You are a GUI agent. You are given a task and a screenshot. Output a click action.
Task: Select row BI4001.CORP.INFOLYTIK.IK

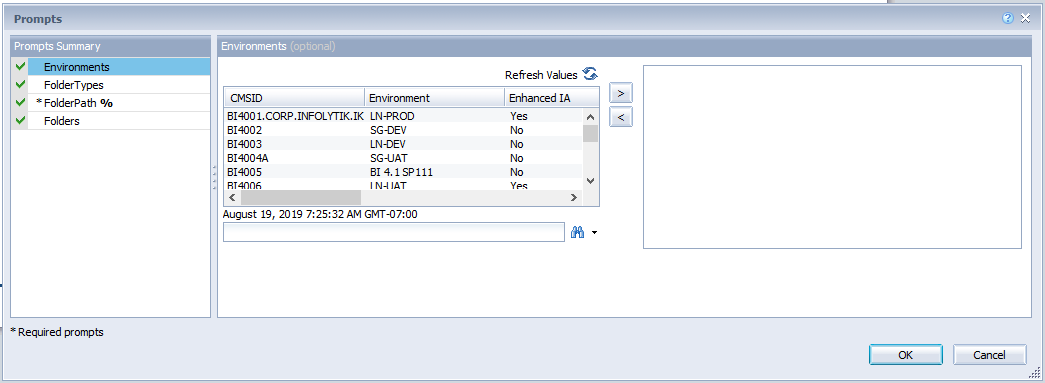403,116
